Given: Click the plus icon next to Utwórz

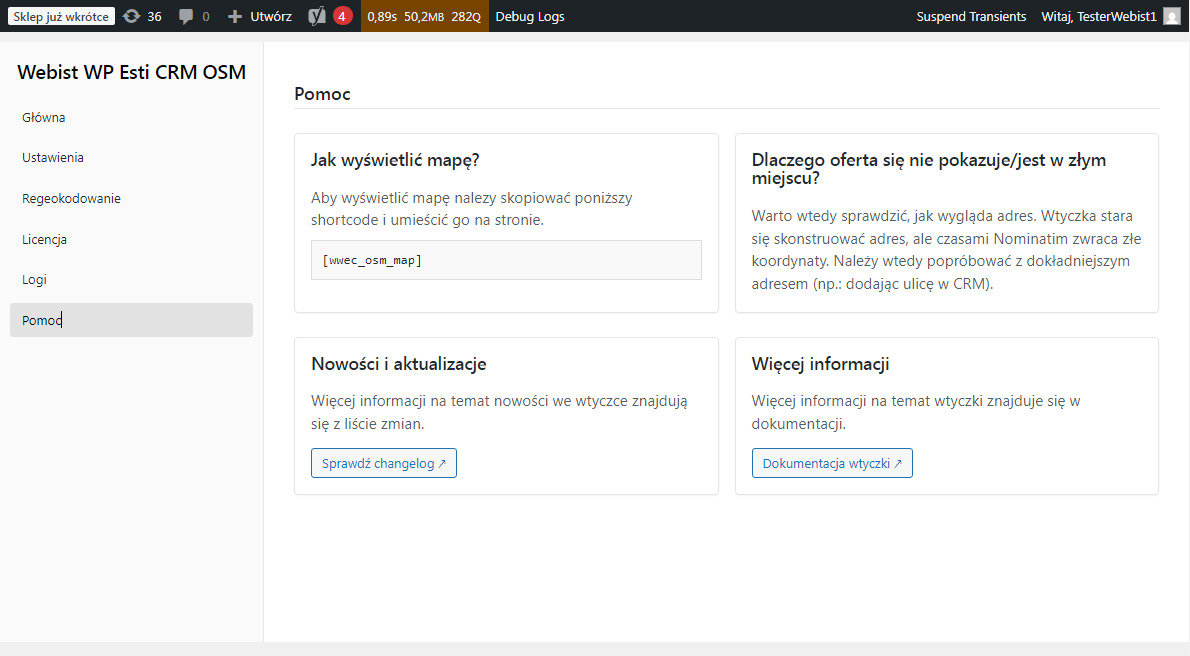Looking at the screenshot, I should [235, 17].
